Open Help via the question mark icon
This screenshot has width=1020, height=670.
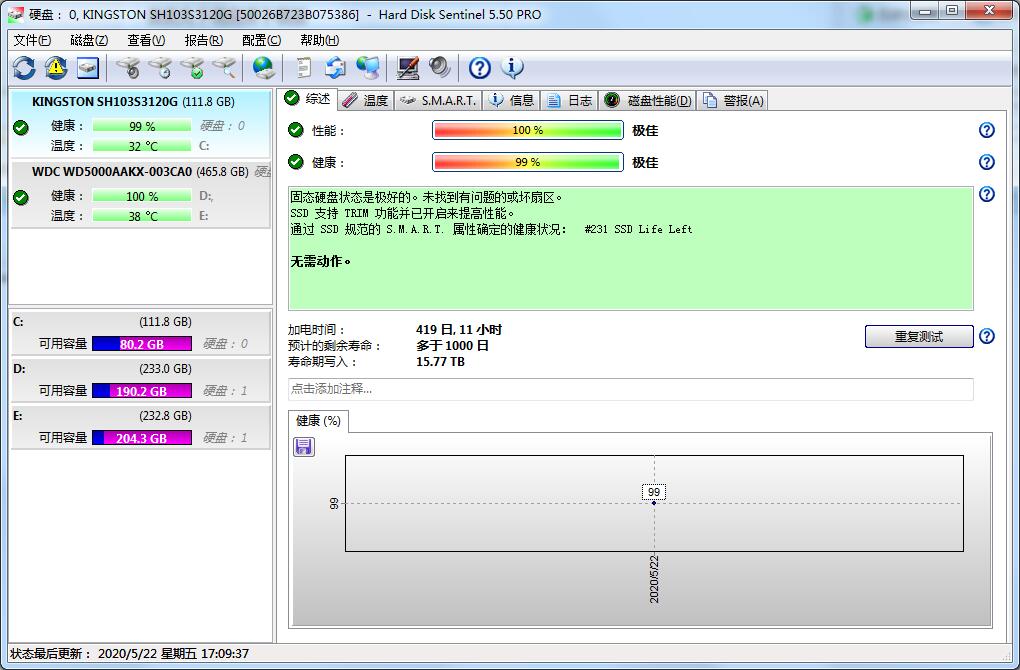click(x=478, y=68)
